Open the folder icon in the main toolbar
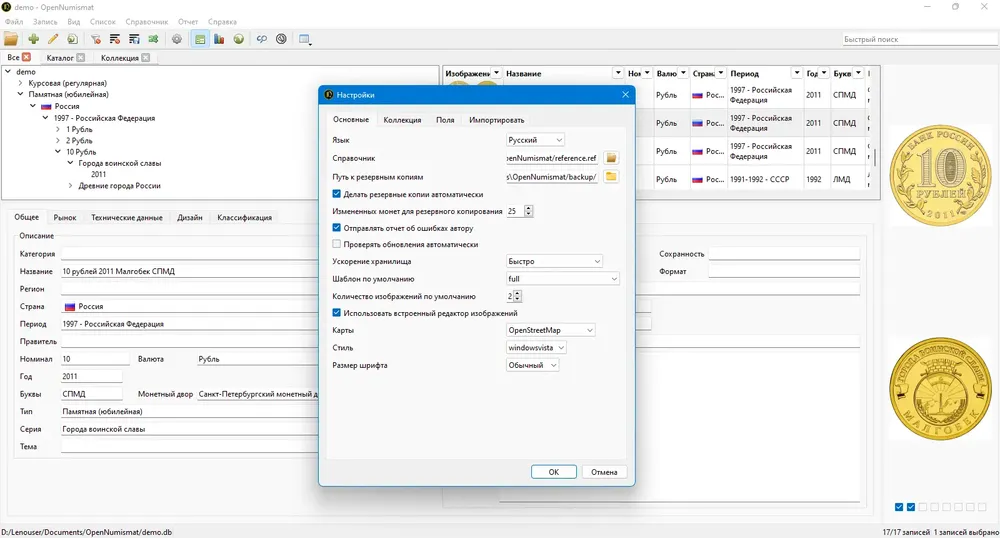Viewport: 1000px width, 538px height. click(11, 39)
